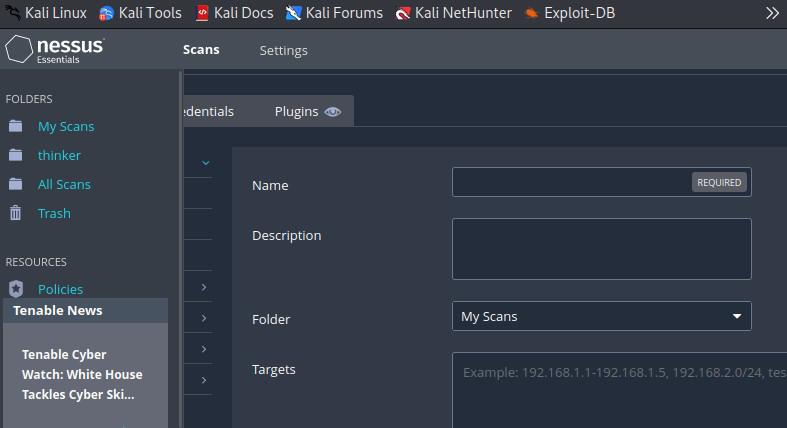This screenshot has width=787, height=428.
Task: Click the Name field label
Action: (x=270, y=186)
